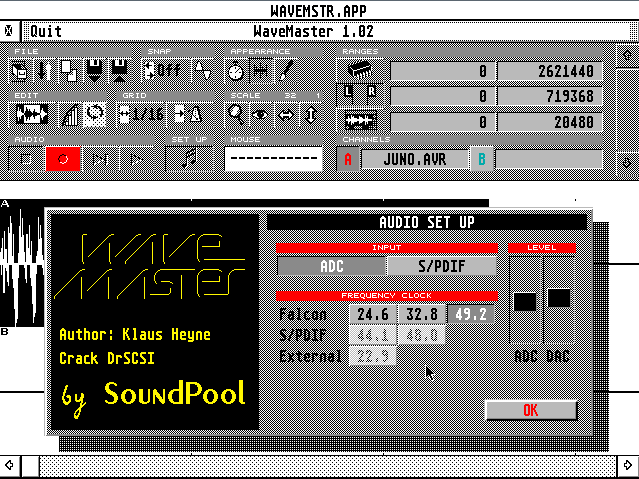Click the eye view icon in SCALE section
This screenshot has width=639, height=479.
(261, 115)
